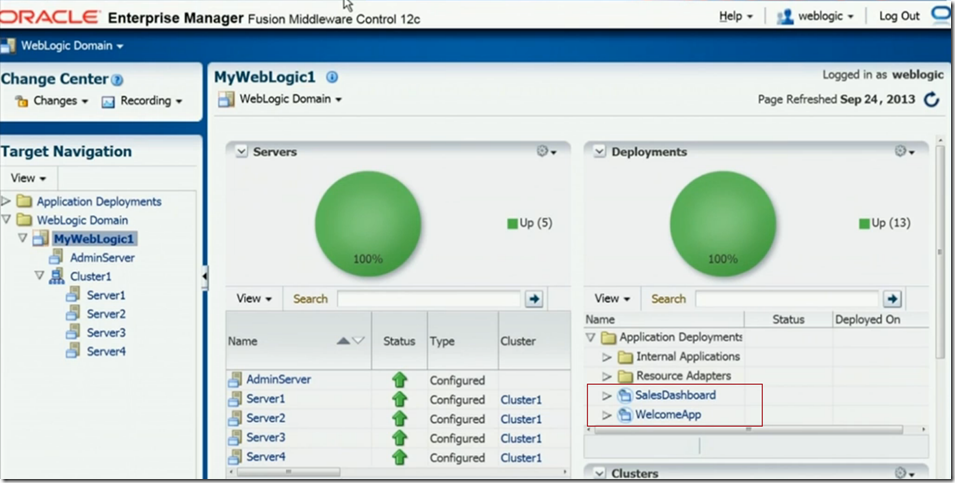Screen dimensions: 955x483
Task: Open the Changes menu
Action: (x=53, y=101)
